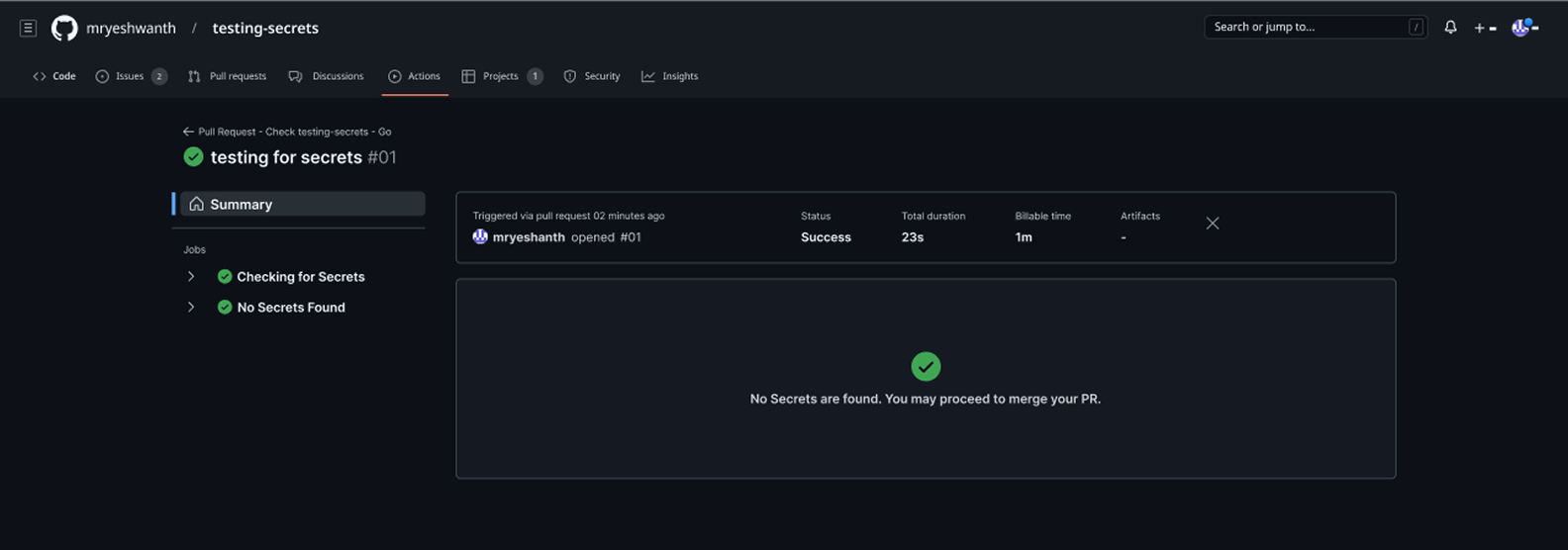1568x550 pixels.
Task: Open the Projects tab
Action: (502, 76)
